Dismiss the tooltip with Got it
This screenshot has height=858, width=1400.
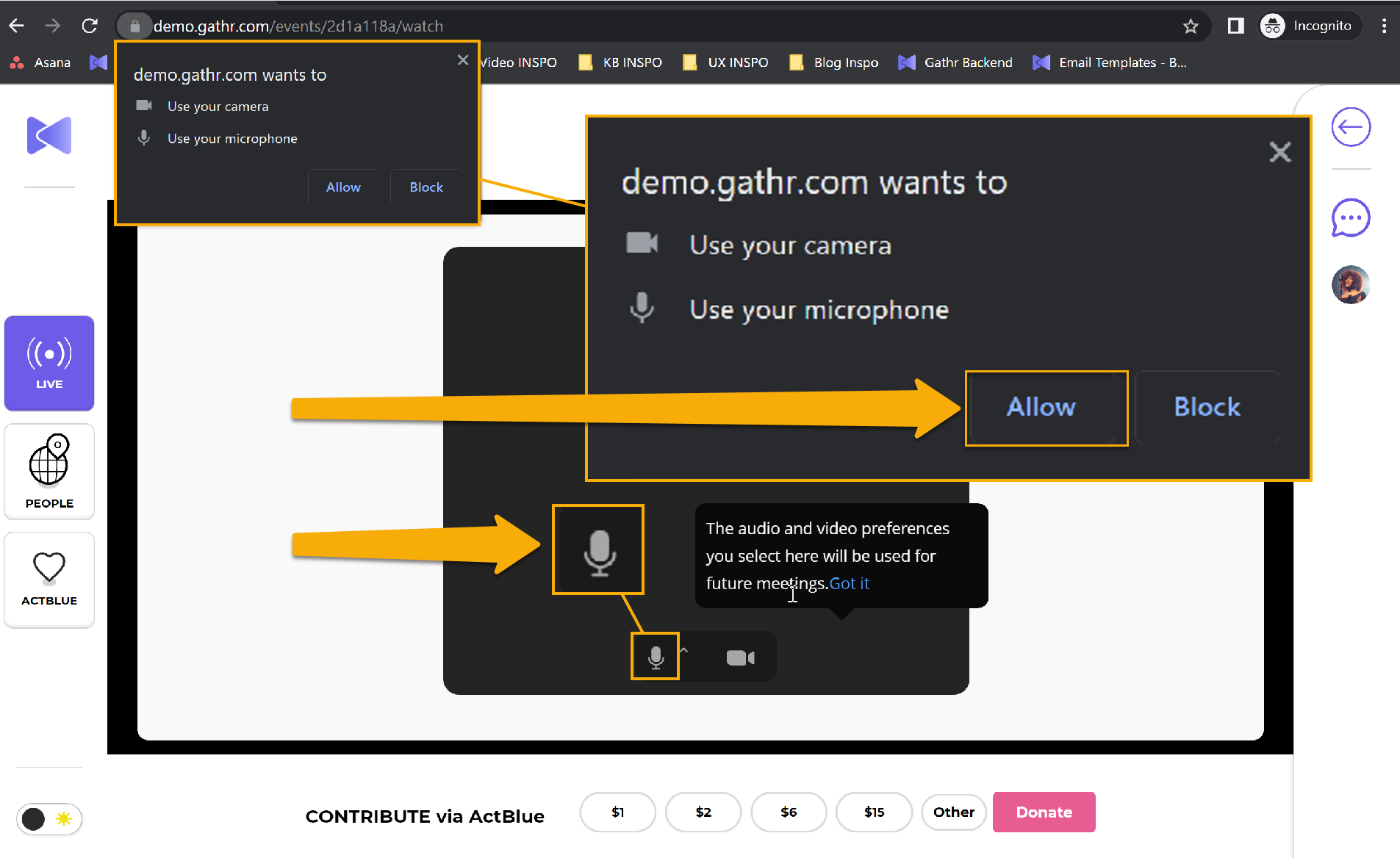849,583
